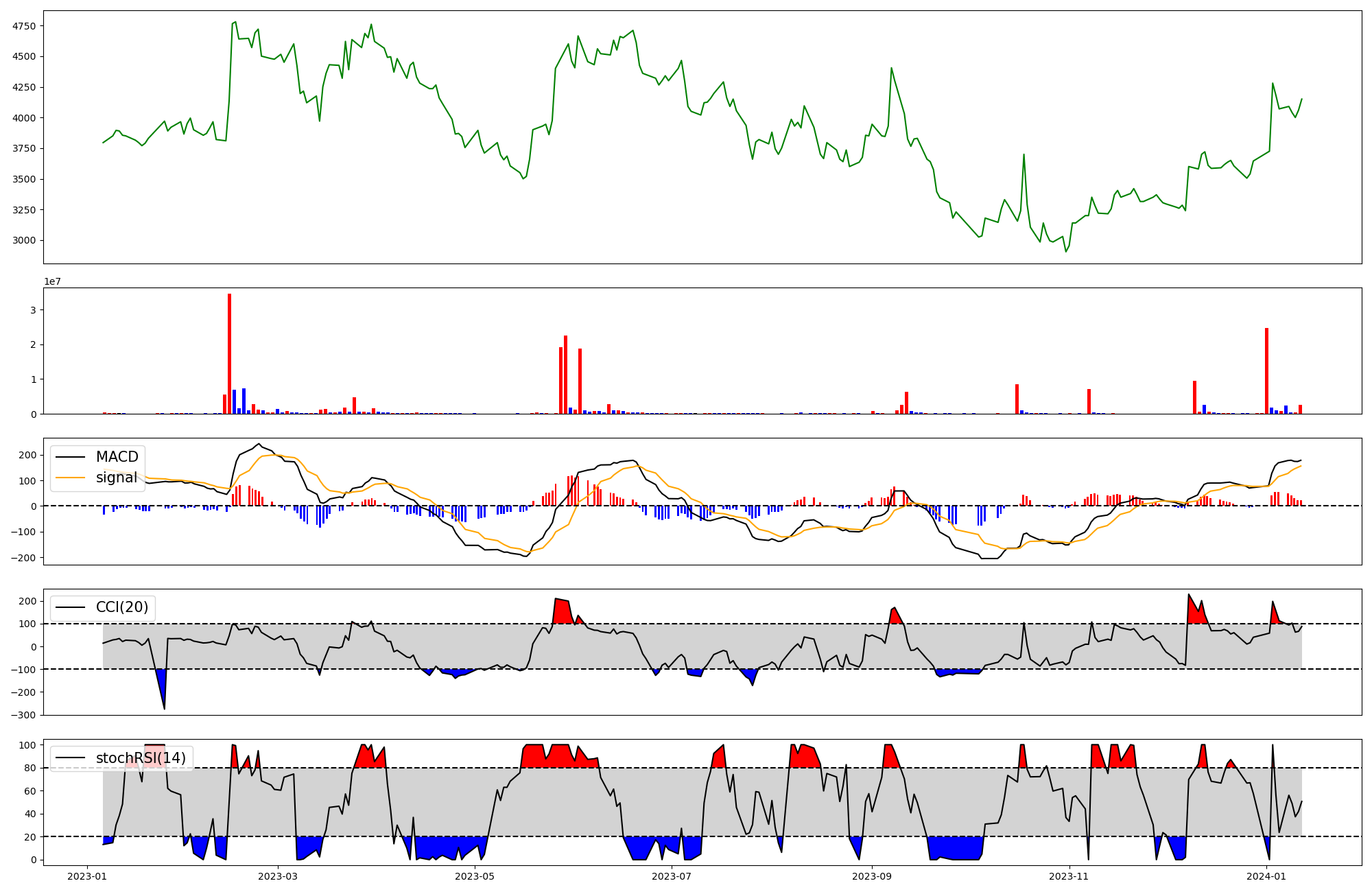Click the 2023-05 x-axis date label
1372x892 pixels.
tap(475, 876)
